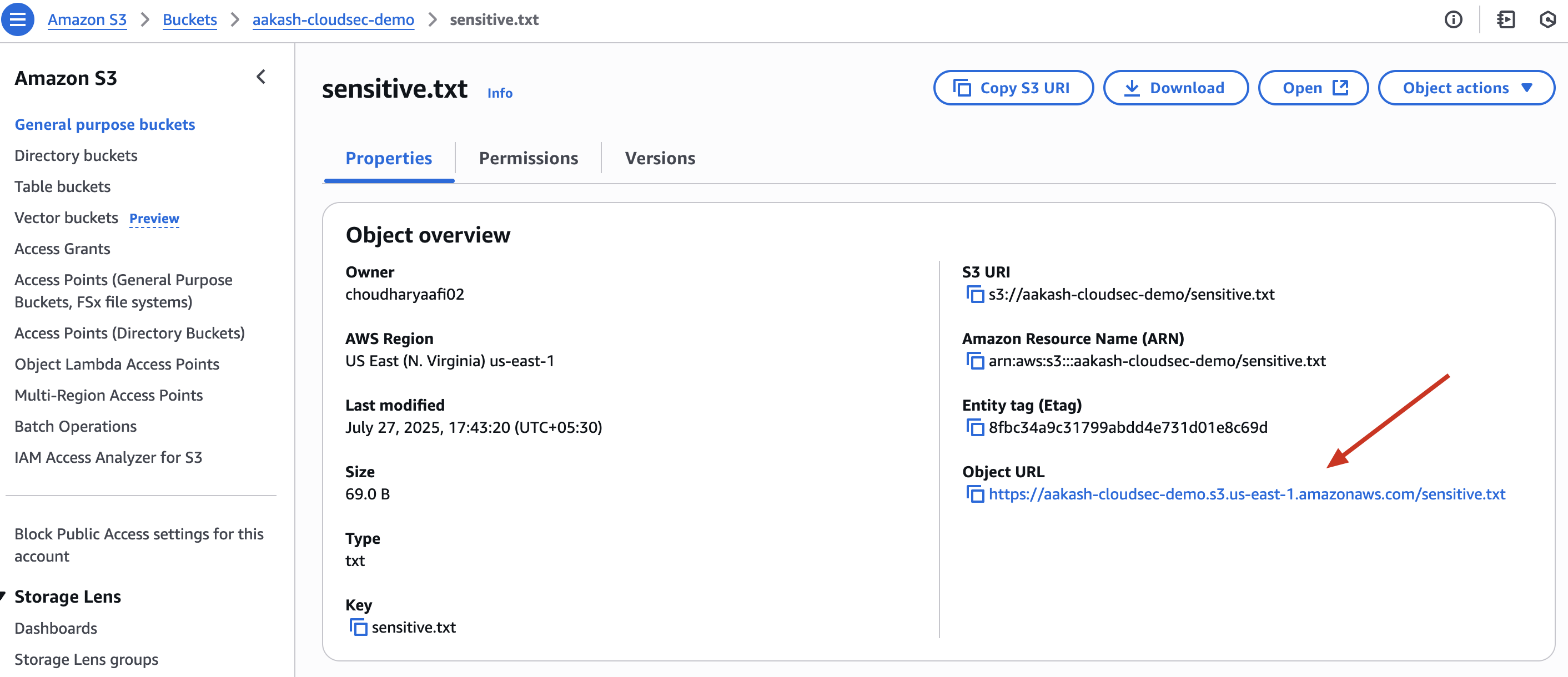1568x677 pixels.
Task: Open the hamburger navigation menu
Action: (x=18, y=19)
